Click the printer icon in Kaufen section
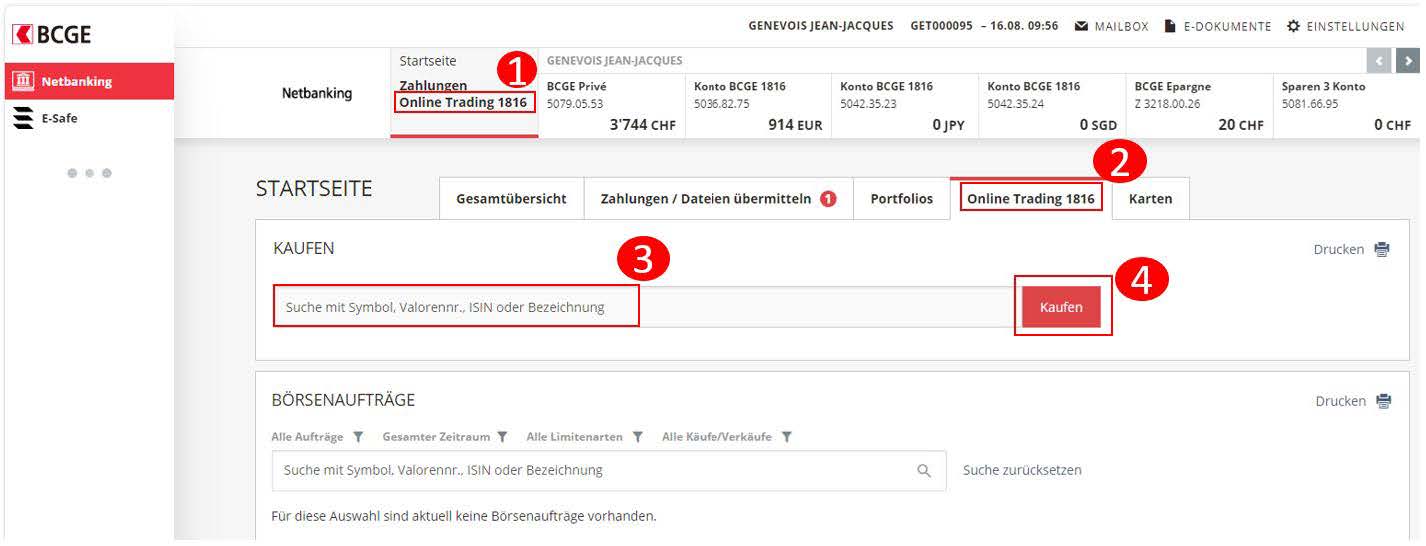 click(1382, 250)
